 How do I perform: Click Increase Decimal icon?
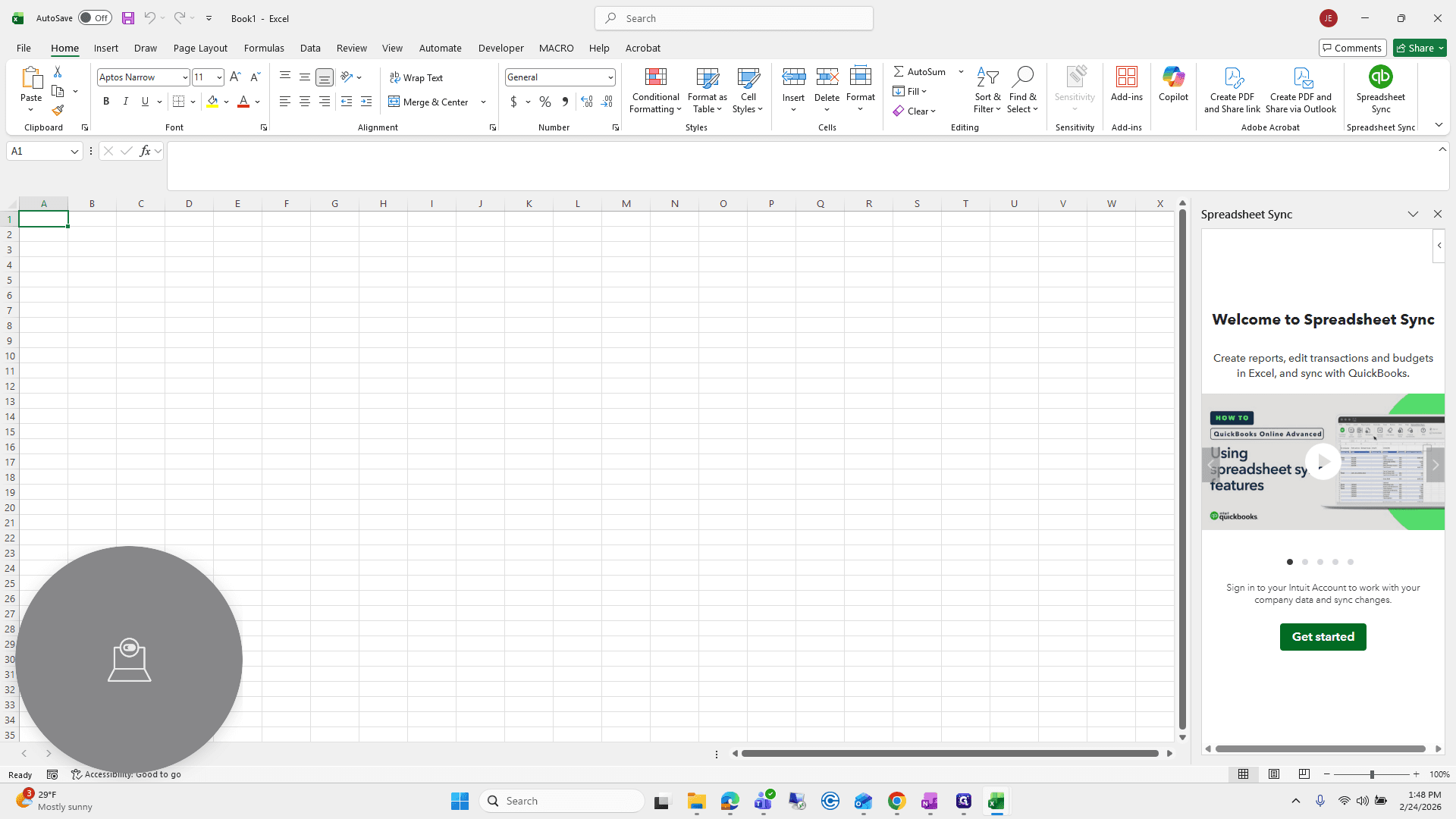click(x=586, y=102)
